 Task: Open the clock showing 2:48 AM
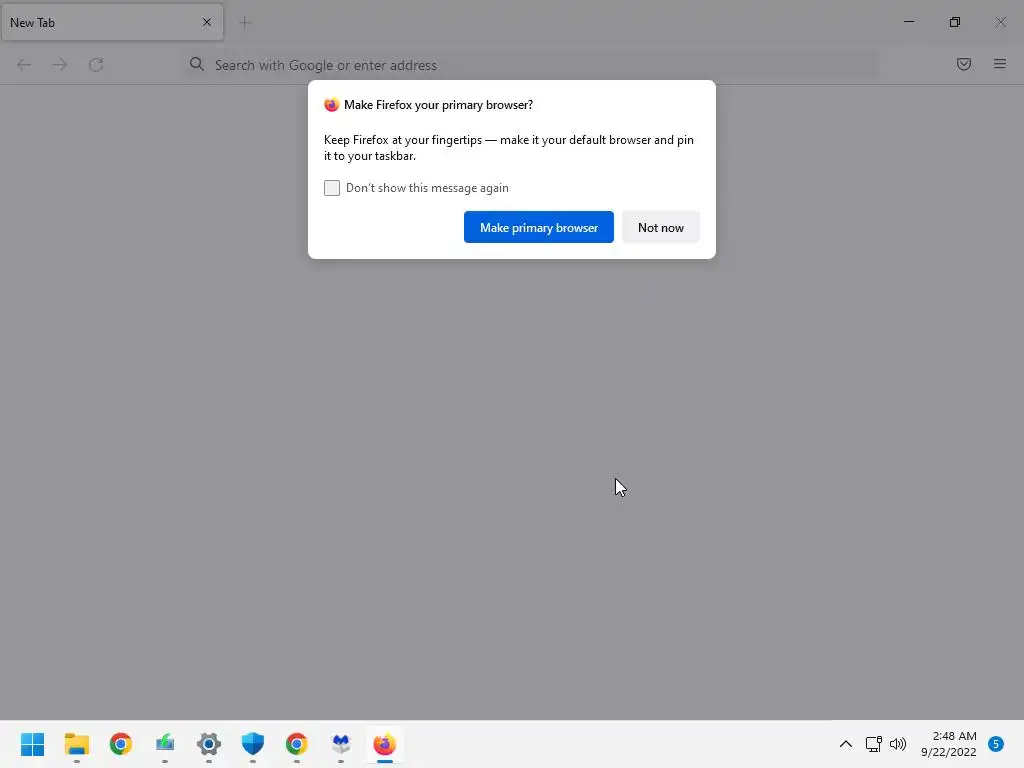[949, 744]
